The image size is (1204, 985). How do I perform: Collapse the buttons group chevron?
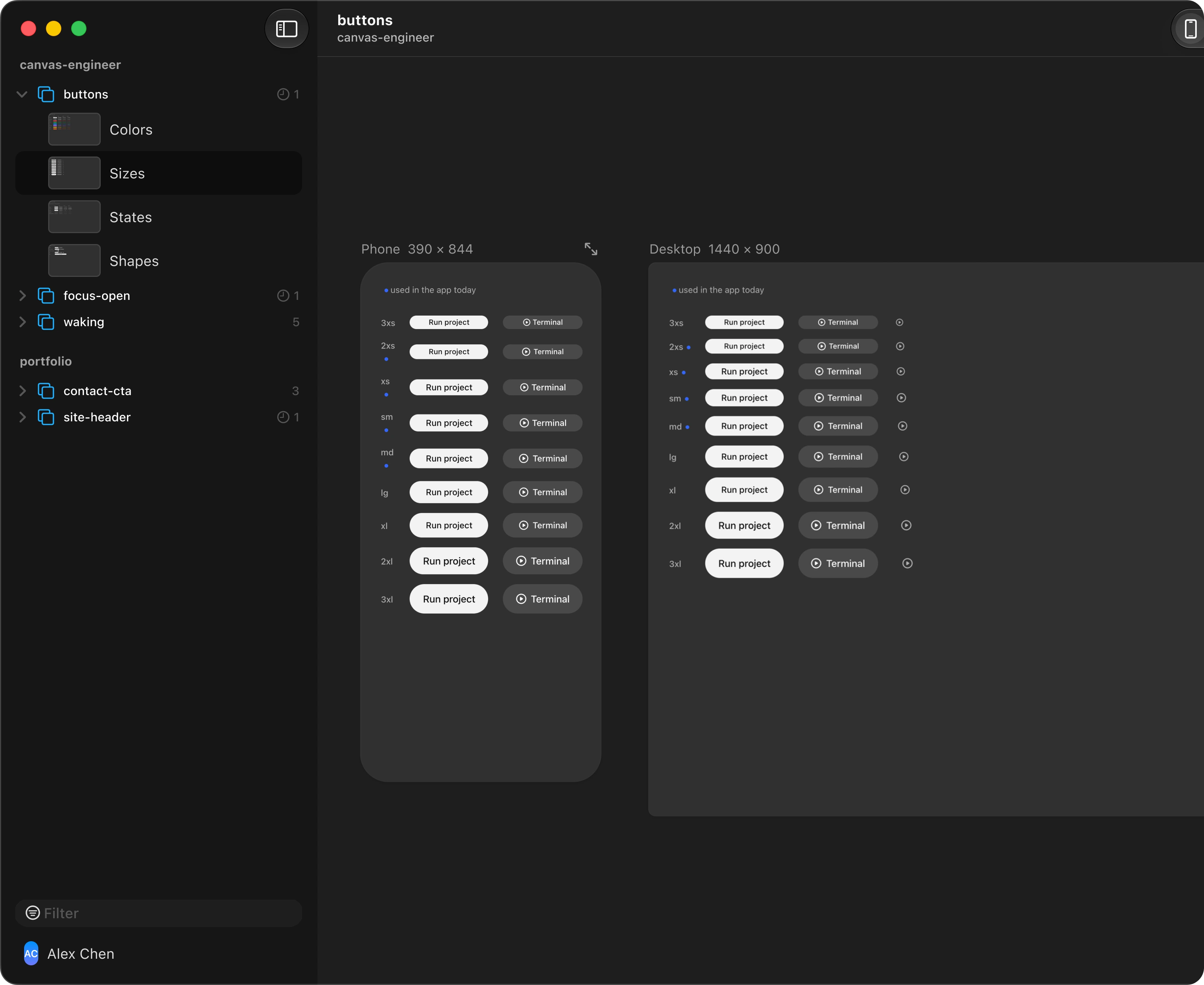click(22, 94)
